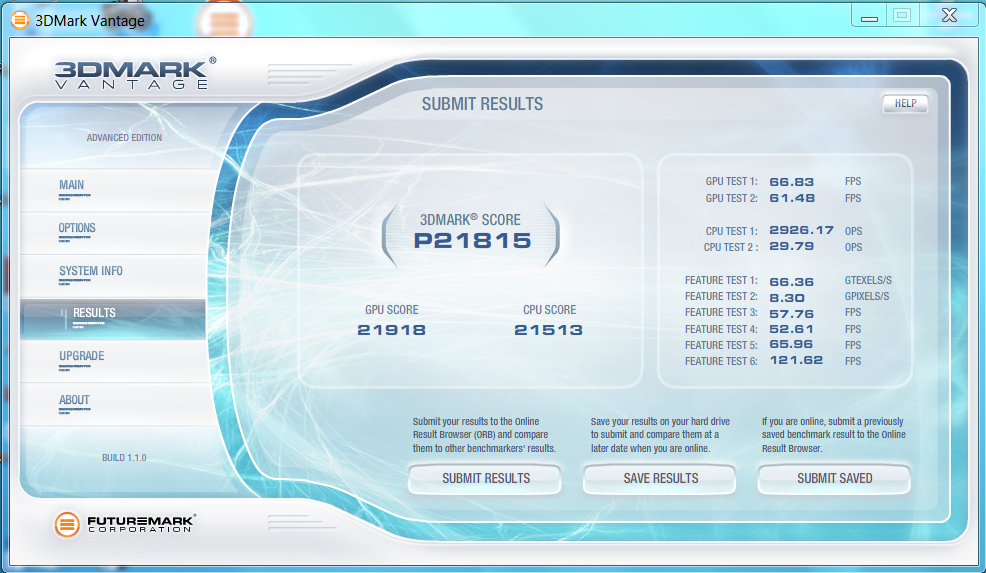
Task: Click the 3DMark Vantage window title text
Action: tap(90, 21)
